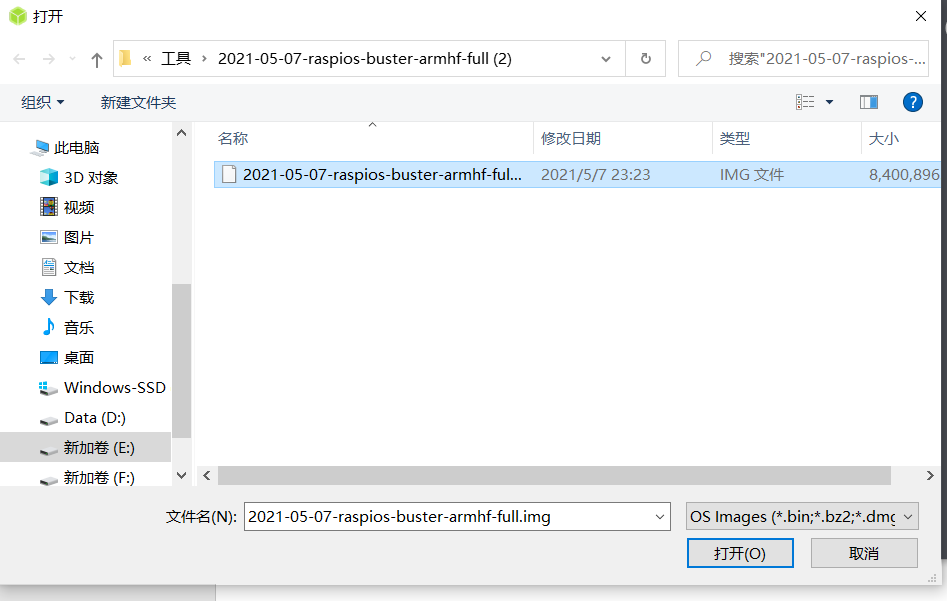
Task: Expand the address bar history dropdown
Action: pos(606,59)
